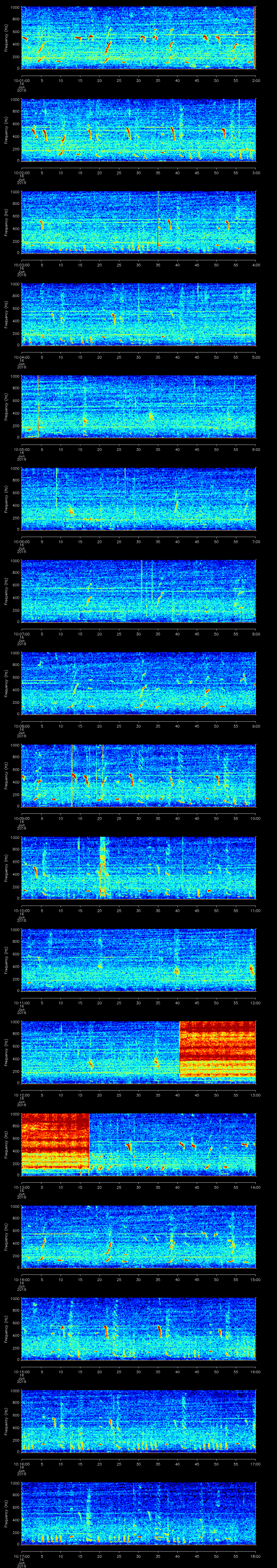Image resolution: width=277 pixels, height=1568 pixels.
Task: Select the spectrogram panel starting at 10:14:00
Action: 138,1237
